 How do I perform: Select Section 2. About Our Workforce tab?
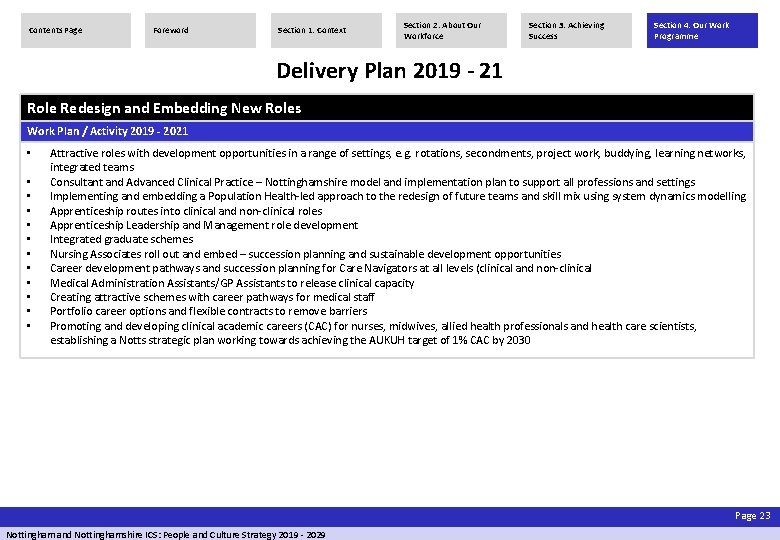pos(451,30)
